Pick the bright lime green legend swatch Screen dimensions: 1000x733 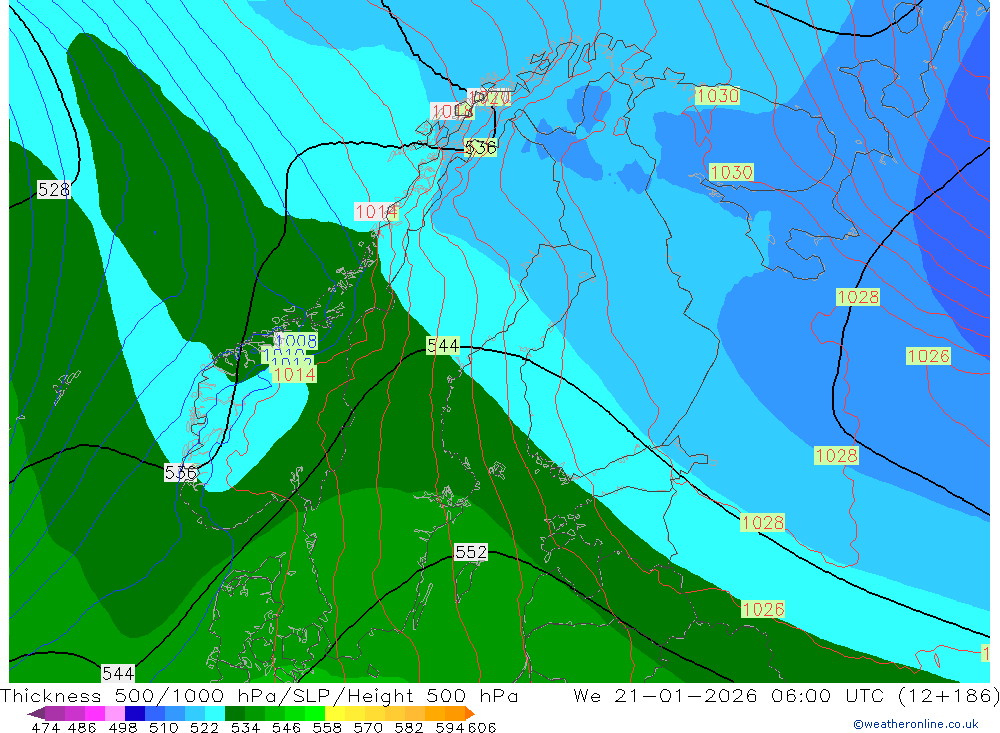click(314, 713)
